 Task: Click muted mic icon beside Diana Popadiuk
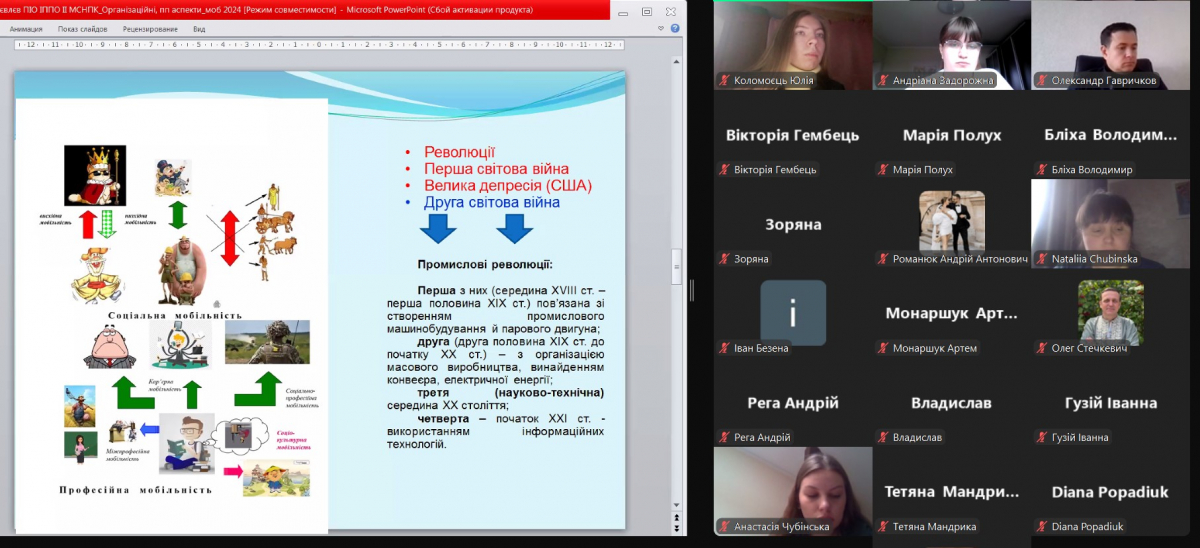point(1041,526)
